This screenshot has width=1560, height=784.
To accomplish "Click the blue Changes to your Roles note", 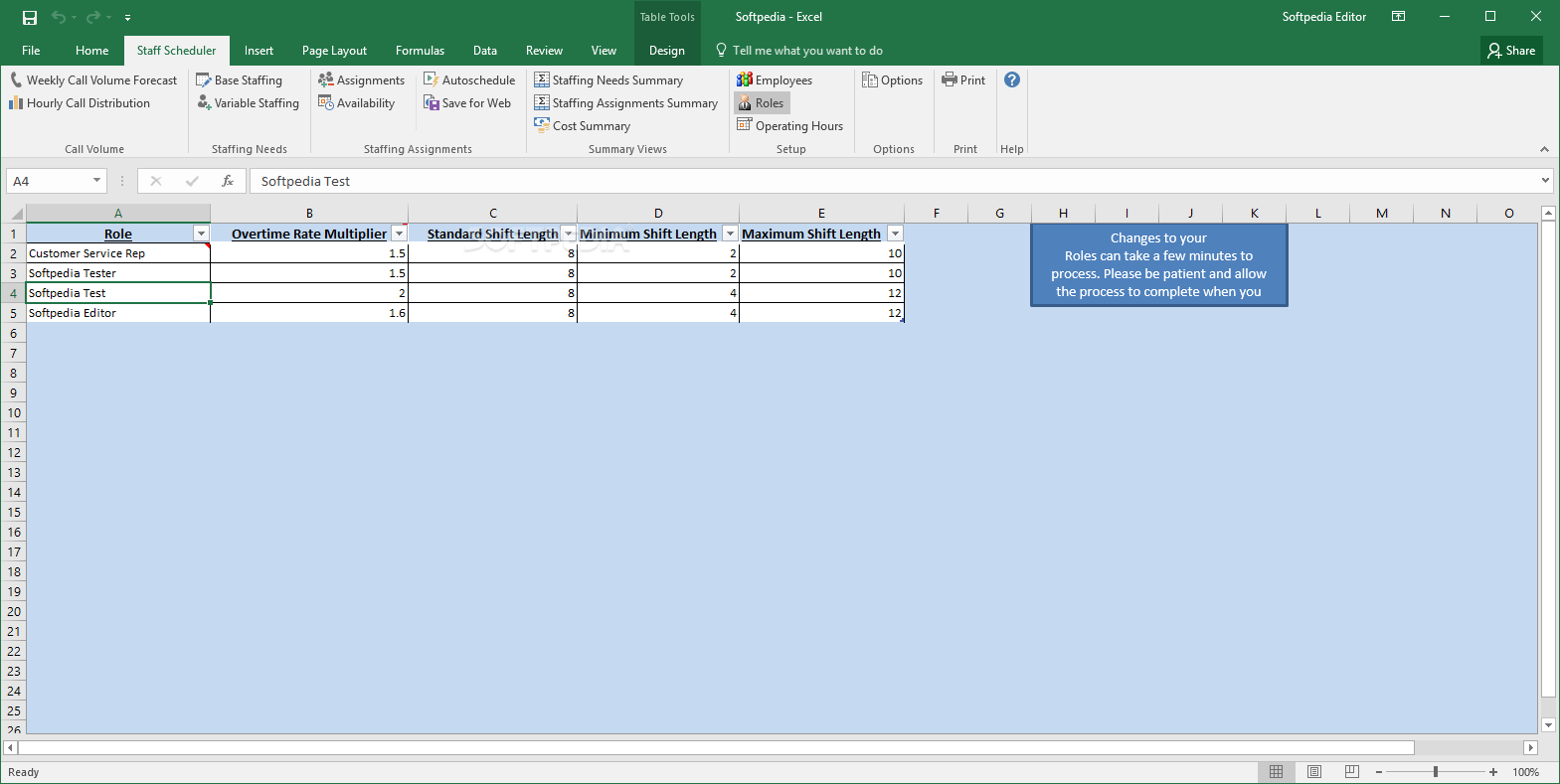I will 1159,264.
